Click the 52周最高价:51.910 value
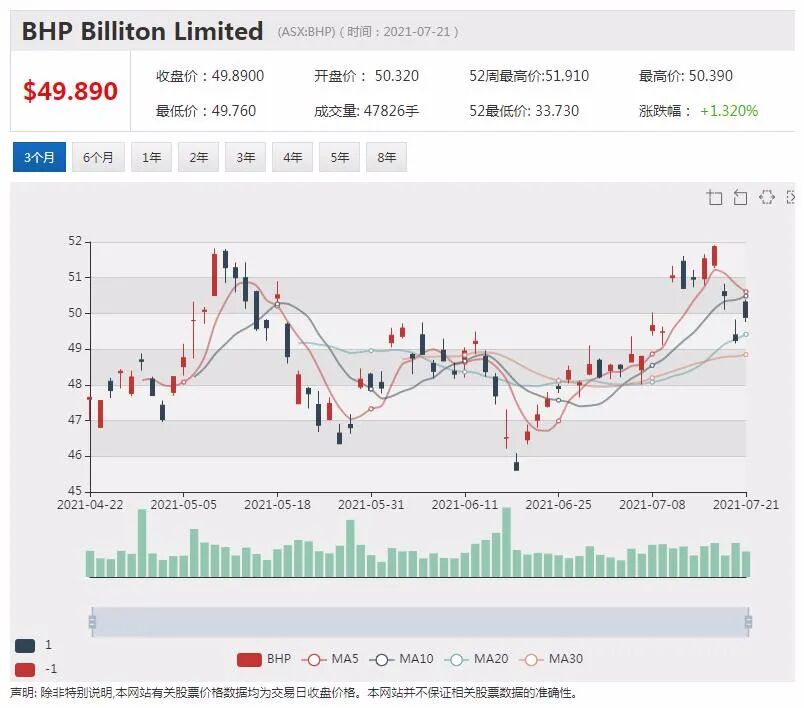The height and width of the screenshot is (708, 804). [529, 76]
